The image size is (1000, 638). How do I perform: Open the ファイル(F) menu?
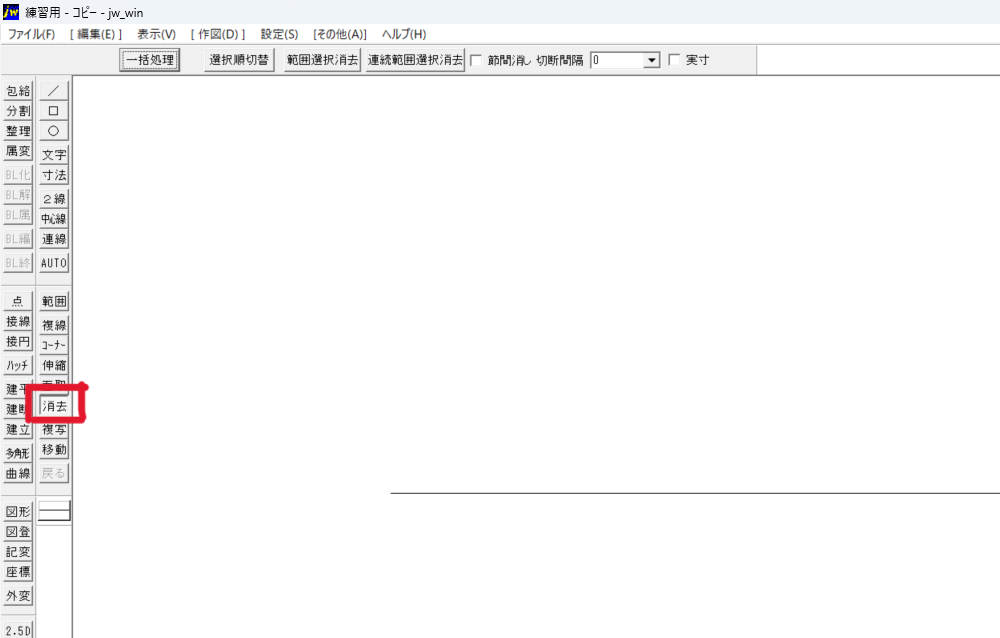click(x=31, y=34)
